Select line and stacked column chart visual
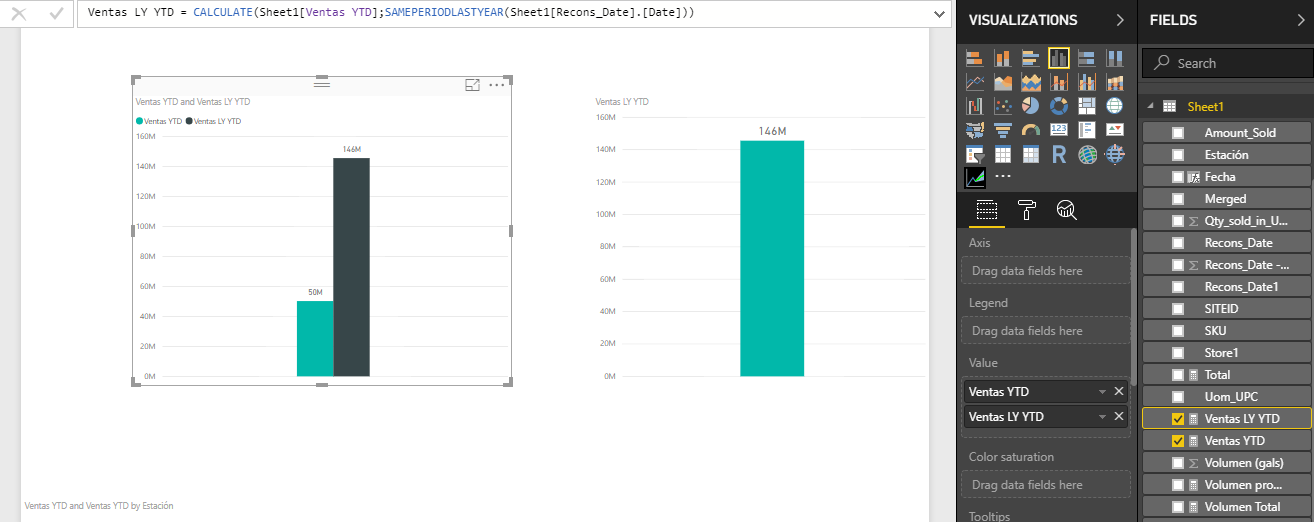 click(x=1059, y=82)
